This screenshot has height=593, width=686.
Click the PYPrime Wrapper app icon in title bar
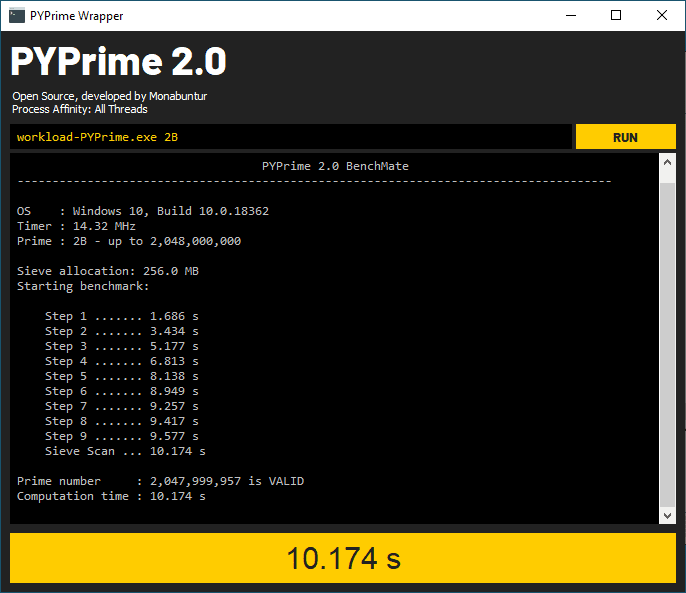[17, 16]
